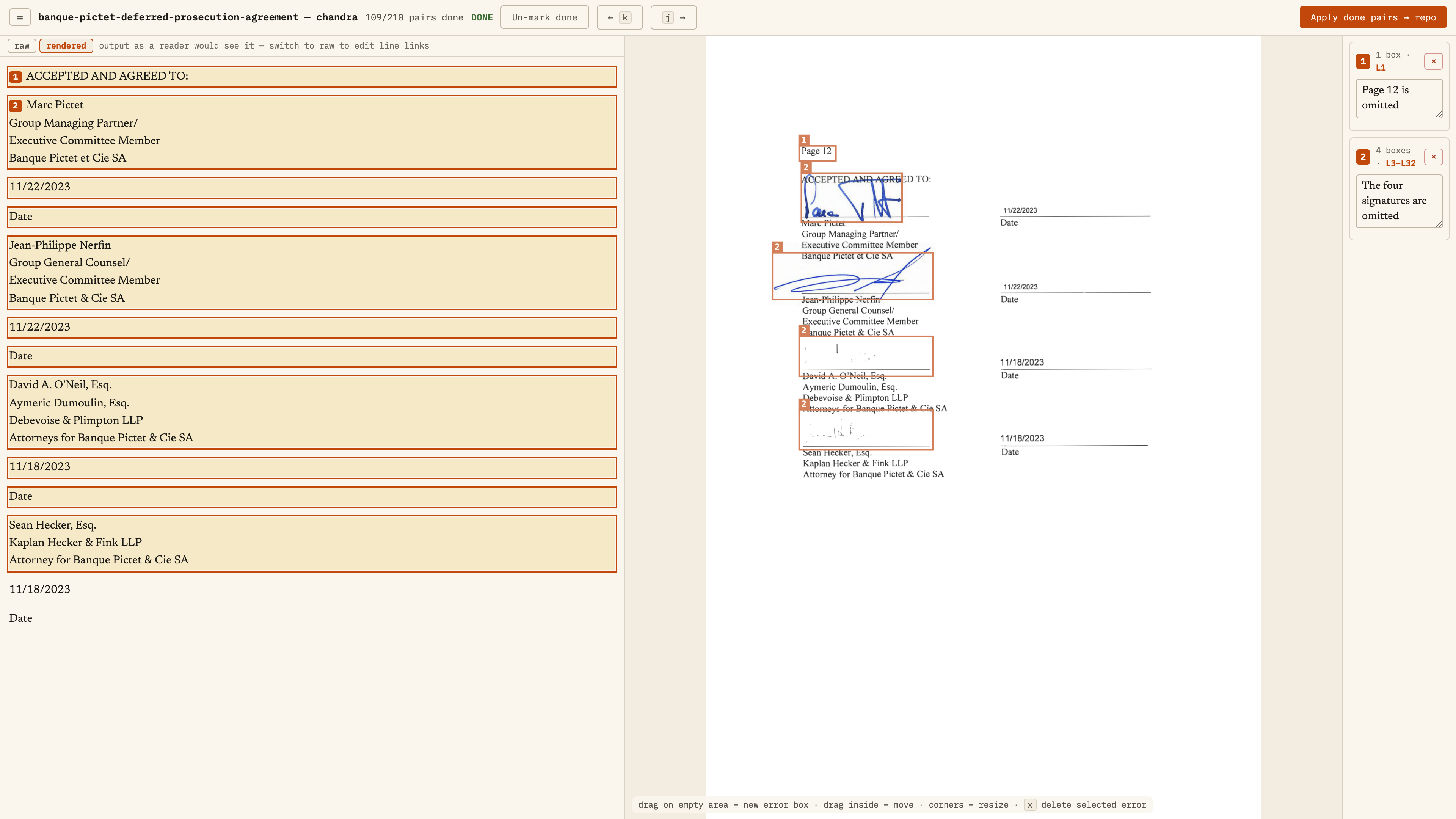Click the L3–L32 line link
This screenshot has width=1456, height=819.
point(1401,163)
